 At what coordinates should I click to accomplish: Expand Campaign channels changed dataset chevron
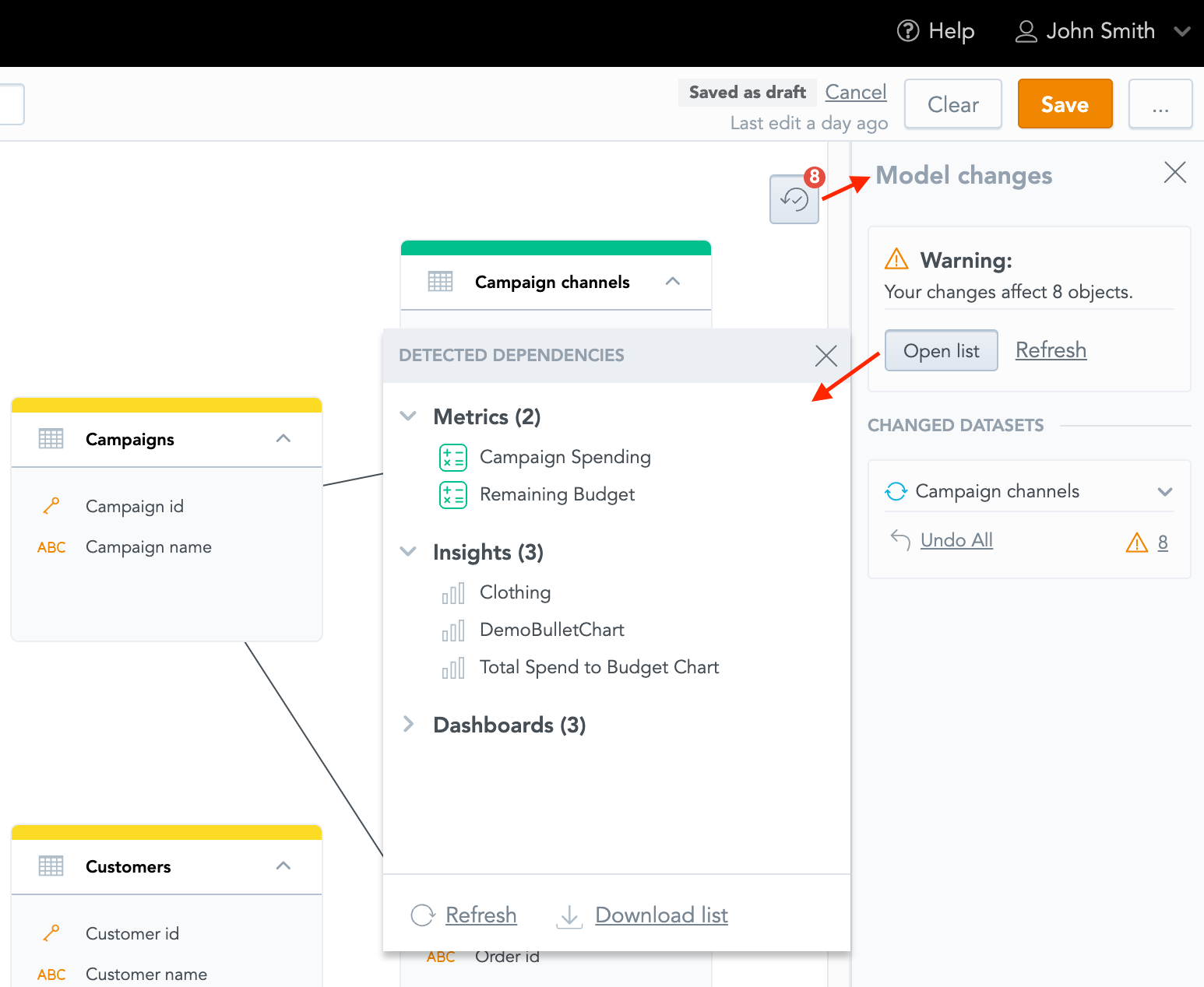(x=1165, y=491)
